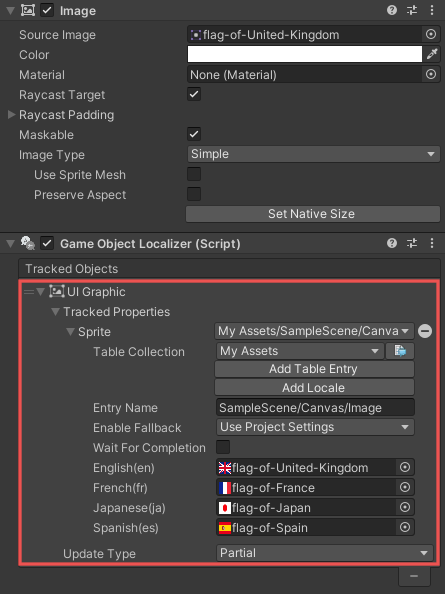445x594 pixels.
Task: Click the United Kingdom flag thumbnail
Action: pyautogui.click(x=225, y=468)
